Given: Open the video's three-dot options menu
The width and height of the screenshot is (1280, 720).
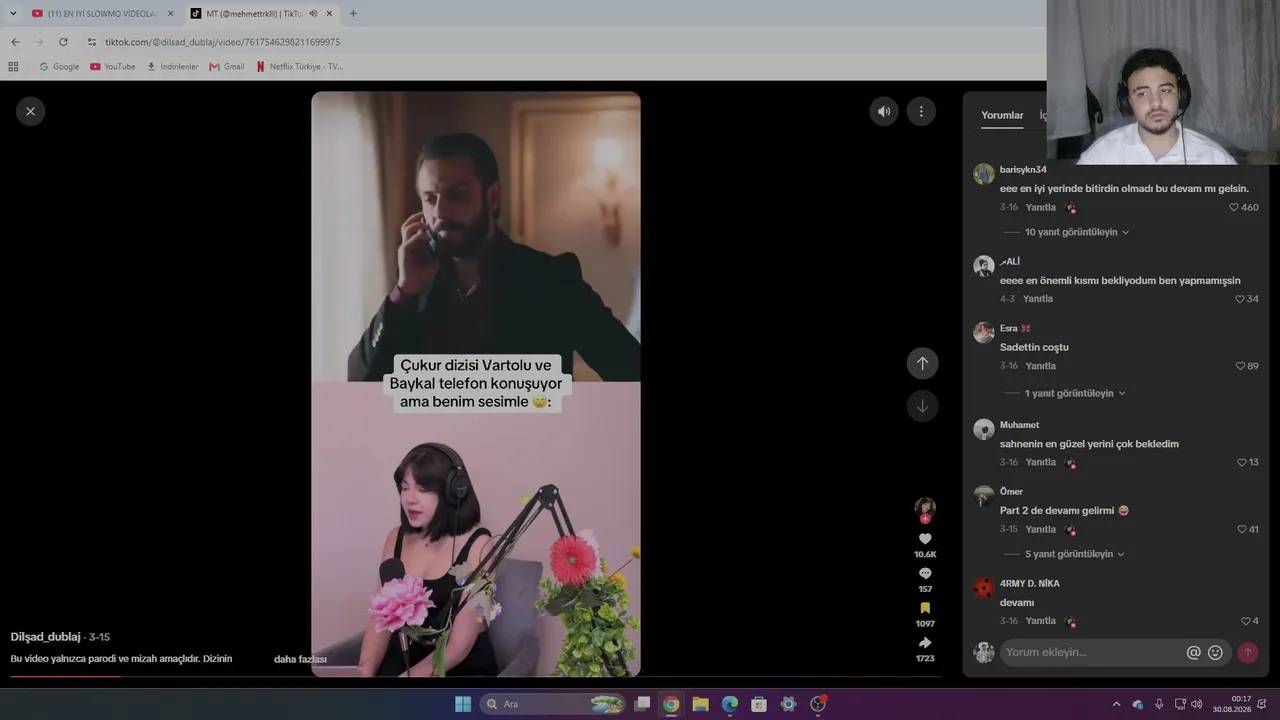Looking at the screenshot, I should 921,111.
